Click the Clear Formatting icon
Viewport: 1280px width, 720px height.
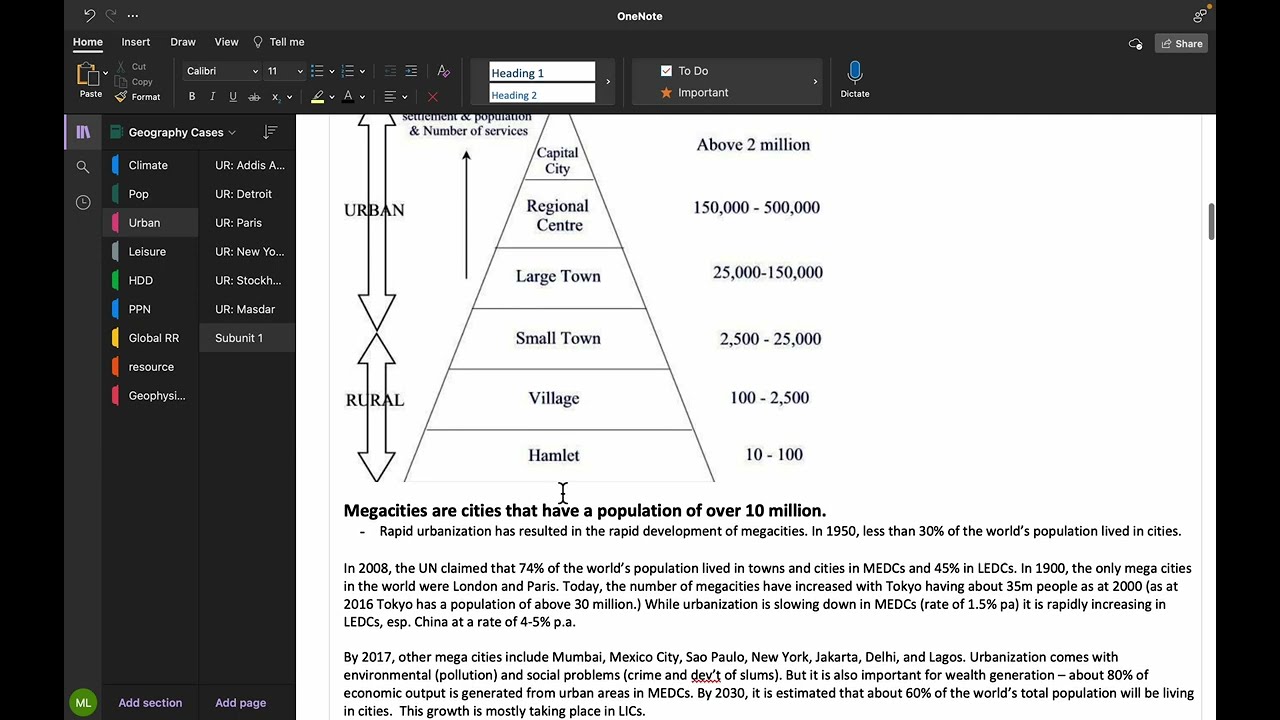tap(444, 71)
